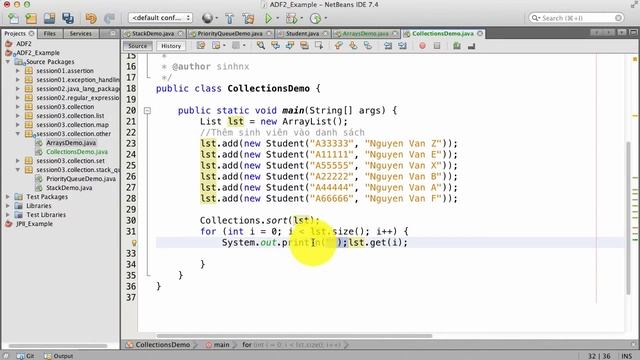Image resolution: width=640 pixels, height=360 pixels.
Task: Toggle Bookmark in the editor toolbar
Action: 367,46
